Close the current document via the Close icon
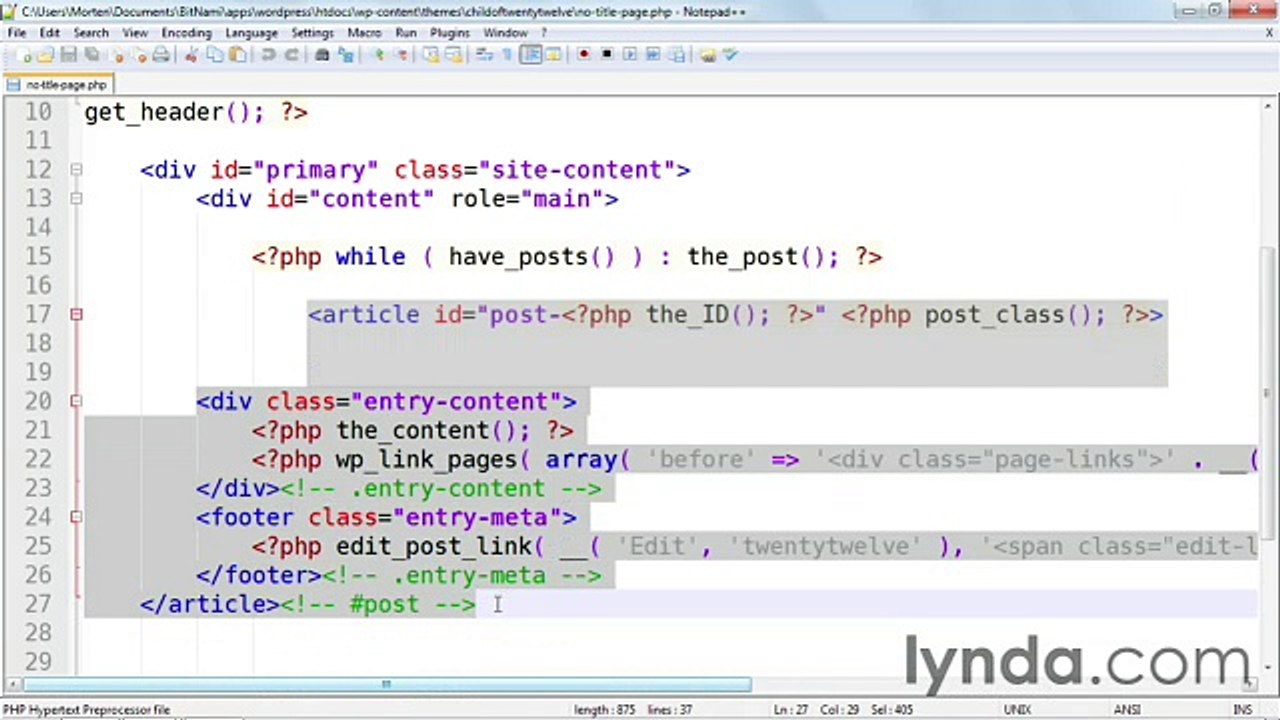1280x720 pixels. pos(118,55)
